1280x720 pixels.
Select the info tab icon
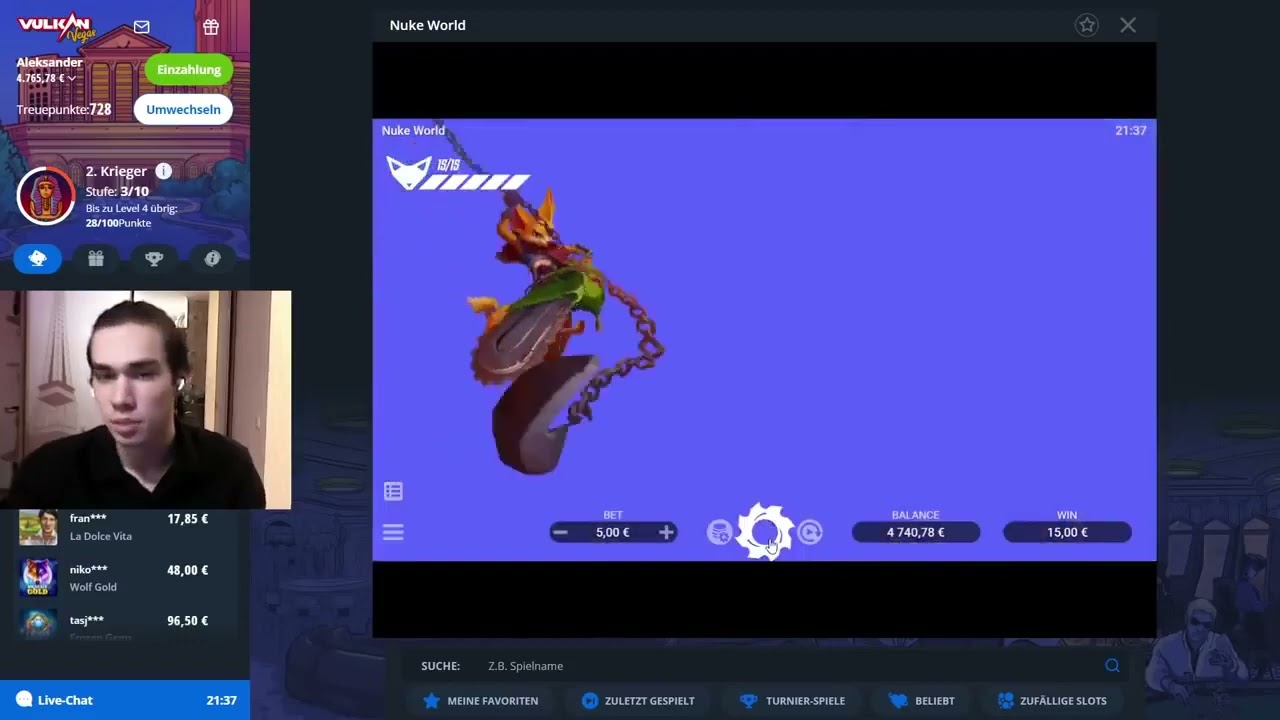coord(212,258)
